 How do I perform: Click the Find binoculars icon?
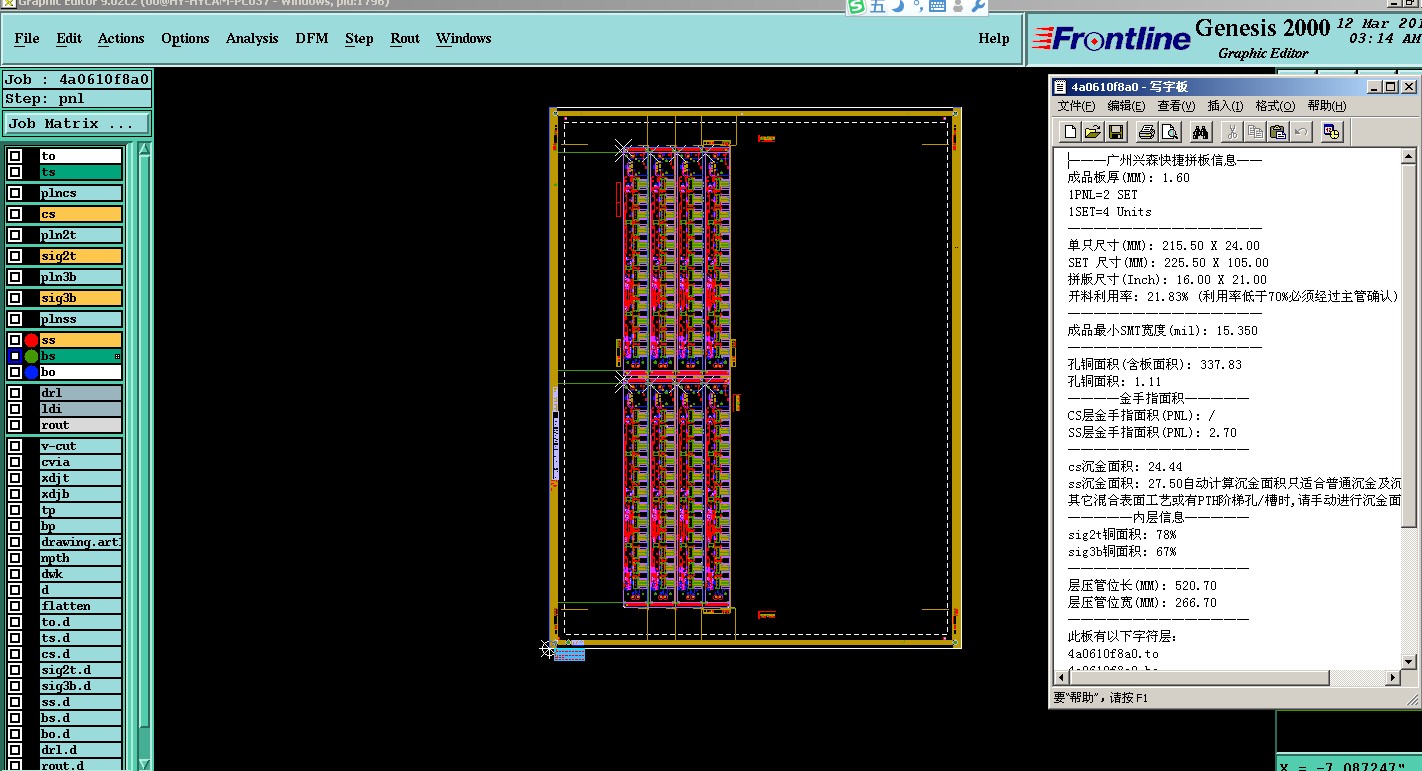1200,132
